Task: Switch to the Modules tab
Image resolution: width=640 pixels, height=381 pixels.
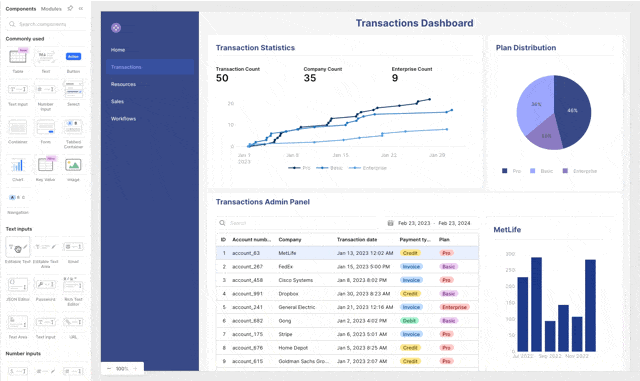Action: click(51, 9)
